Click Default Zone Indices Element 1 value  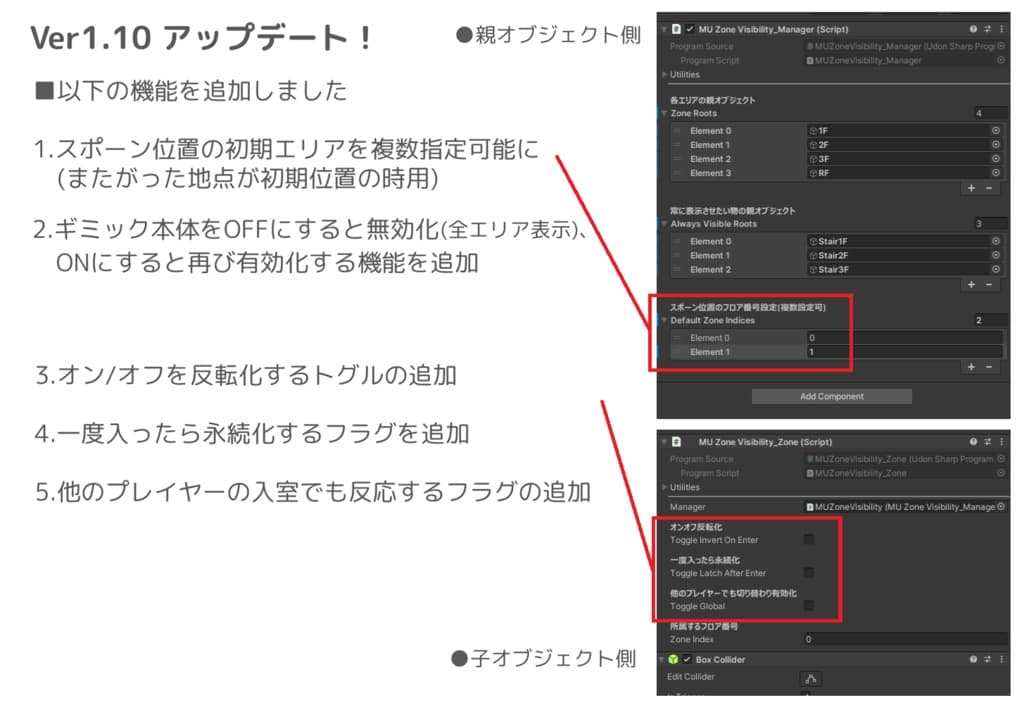coord(904,351)
